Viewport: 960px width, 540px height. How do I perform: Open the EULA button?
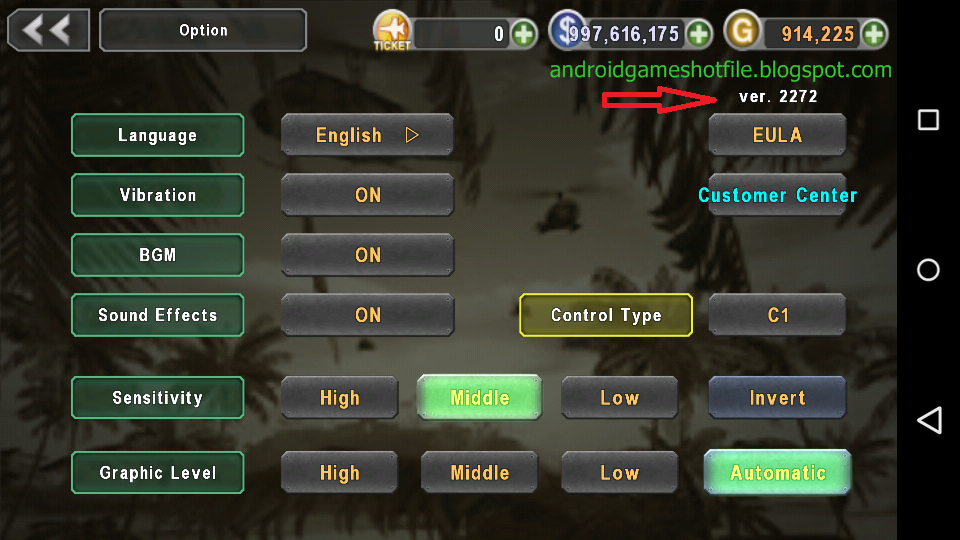click(778, 135)
